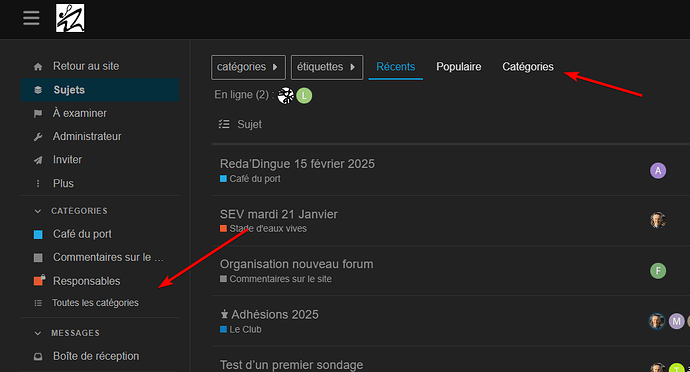The image size is (690, 372).
Task: Open topic Reda'Dingue 15 février 2025
Action: pyautogui.click(x=297, y=164)
